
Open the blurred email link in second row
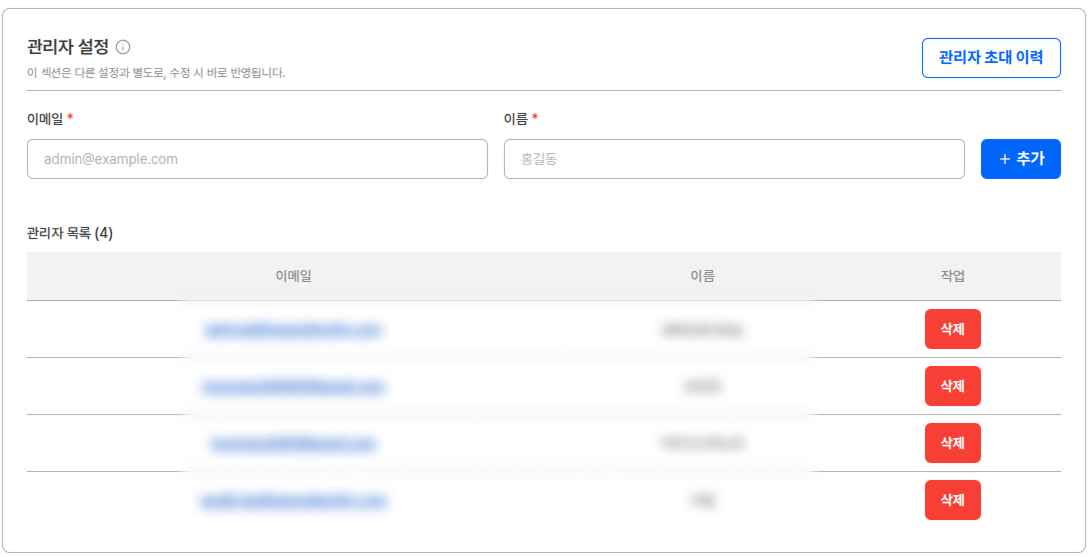tap(292, 386)
